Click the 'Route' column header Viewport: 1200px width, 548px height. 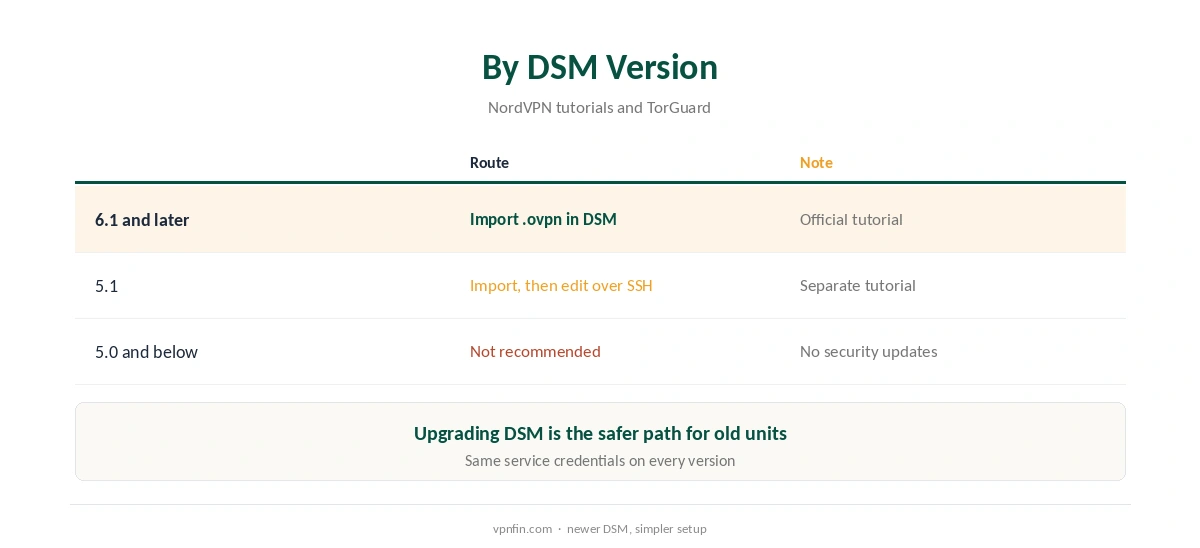[x=489, y=162]
